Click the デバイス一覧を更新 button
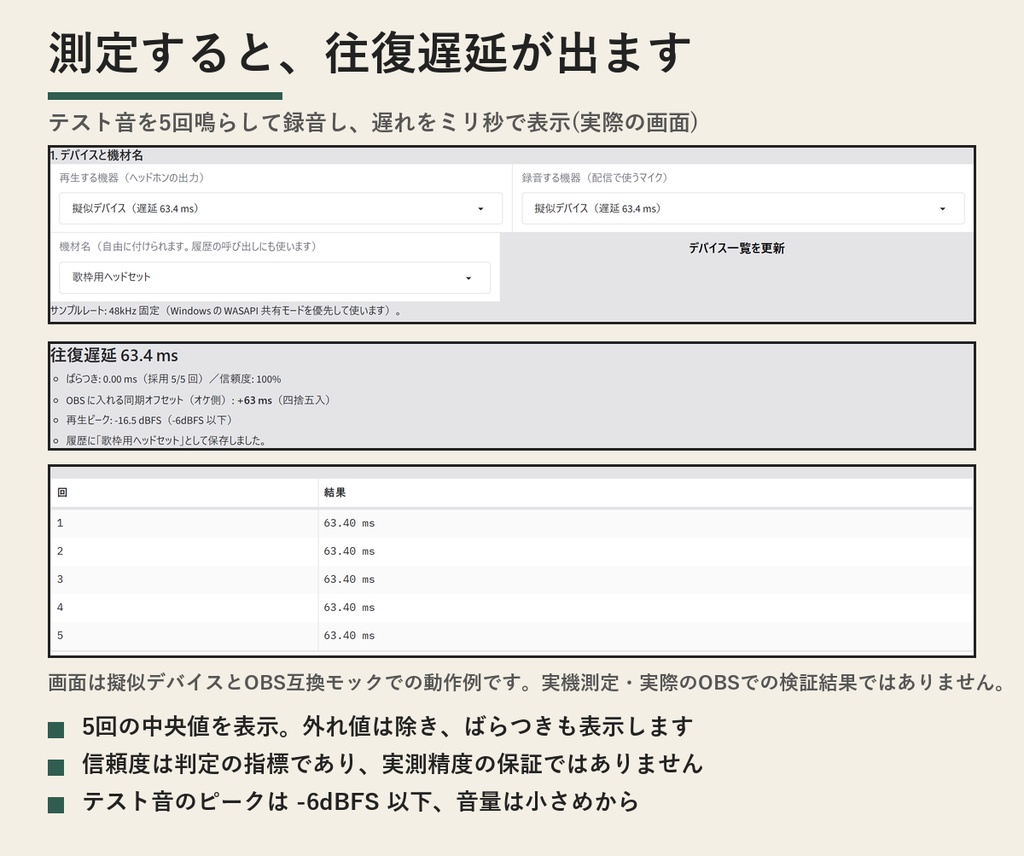 [737, 248]
